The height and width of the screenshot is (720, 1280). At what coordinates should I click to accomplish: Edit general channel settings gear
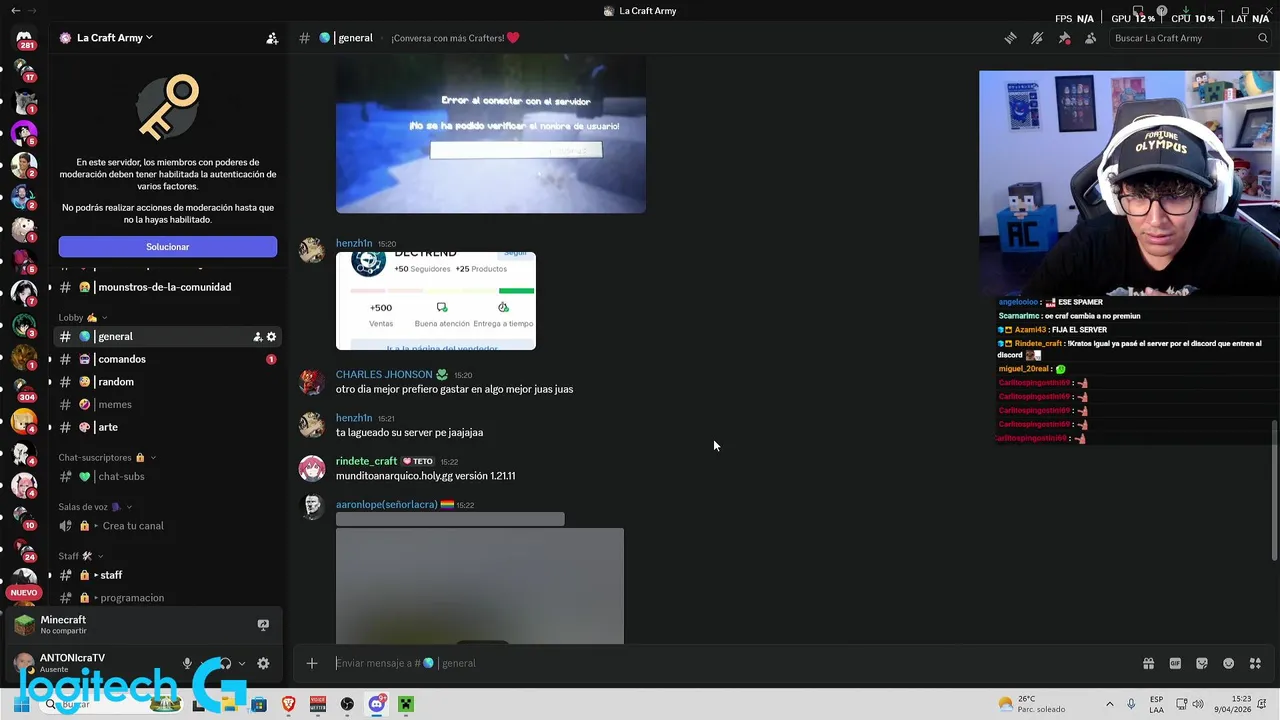pos(271,337)
